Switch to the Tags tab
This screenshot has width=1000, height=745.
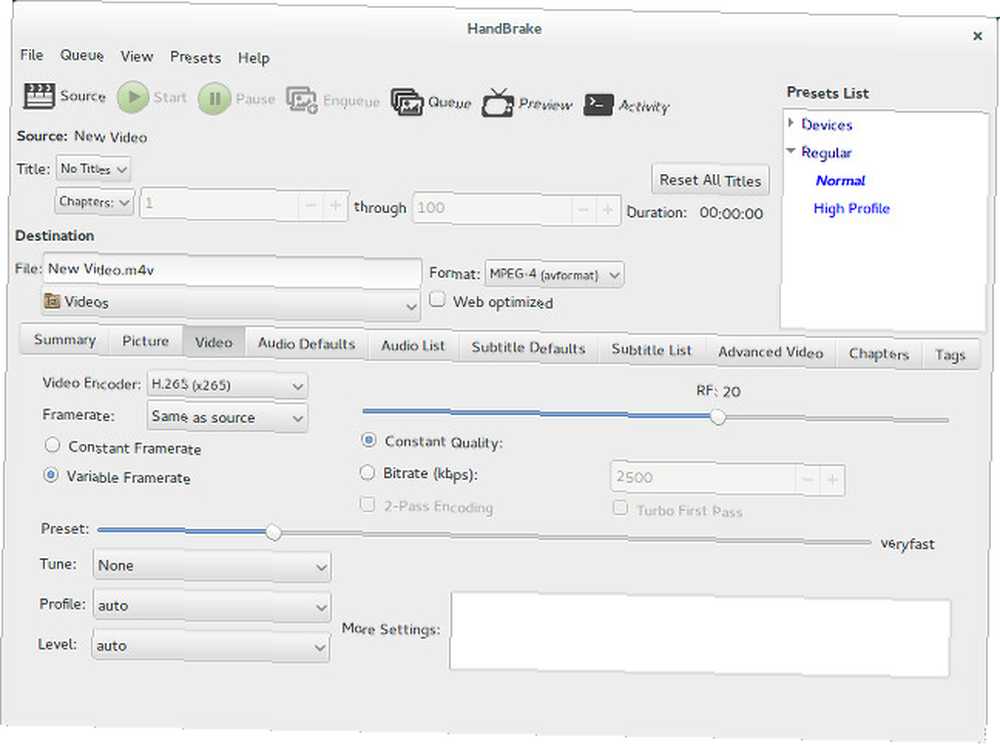pyautogui.click(x=950, y=355)
